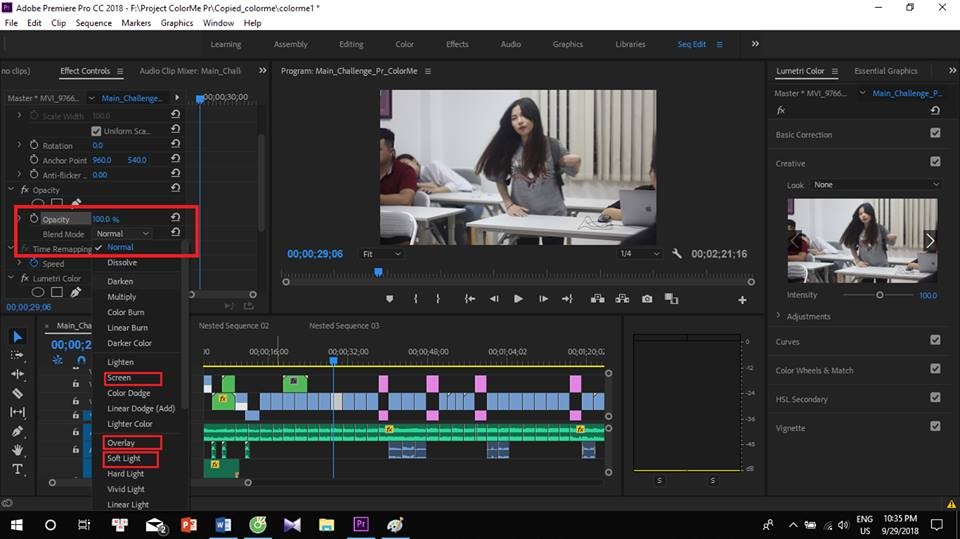Toggle Opacity animation stopwatch

pyautogui.click(x=34, y=218)
